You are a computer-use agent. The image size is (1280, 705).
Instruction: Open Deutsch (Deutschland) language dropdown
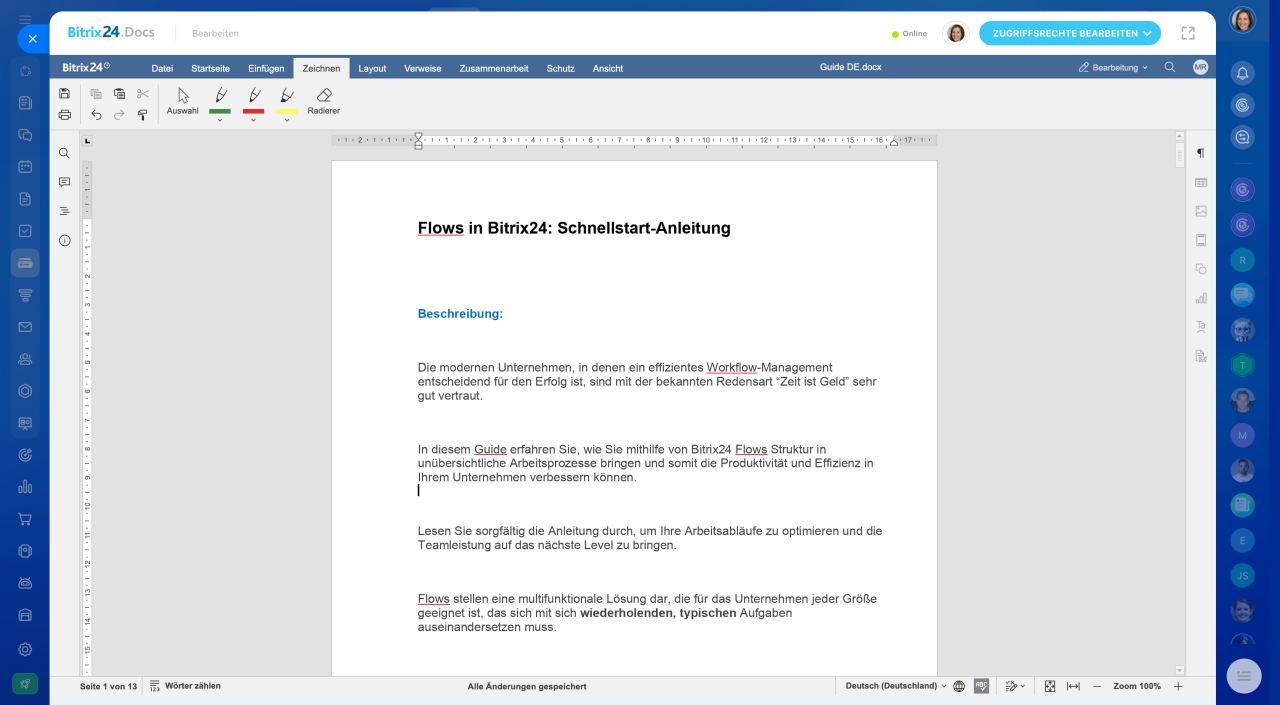[895, 686]
